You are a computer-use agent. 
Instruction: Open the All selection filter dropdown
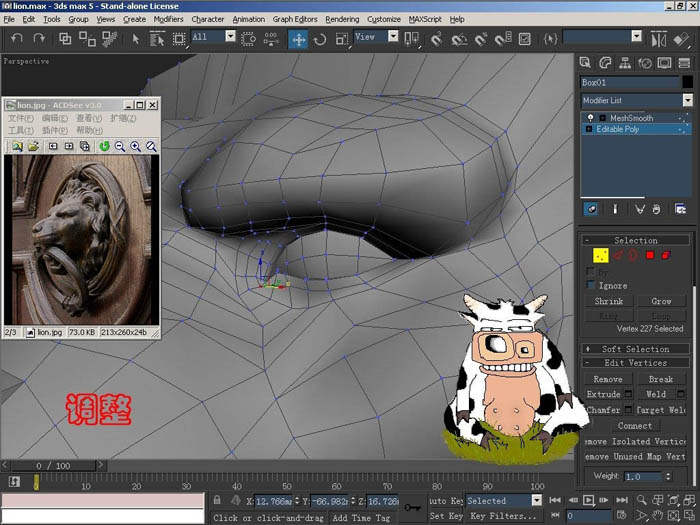coord(230,36)
